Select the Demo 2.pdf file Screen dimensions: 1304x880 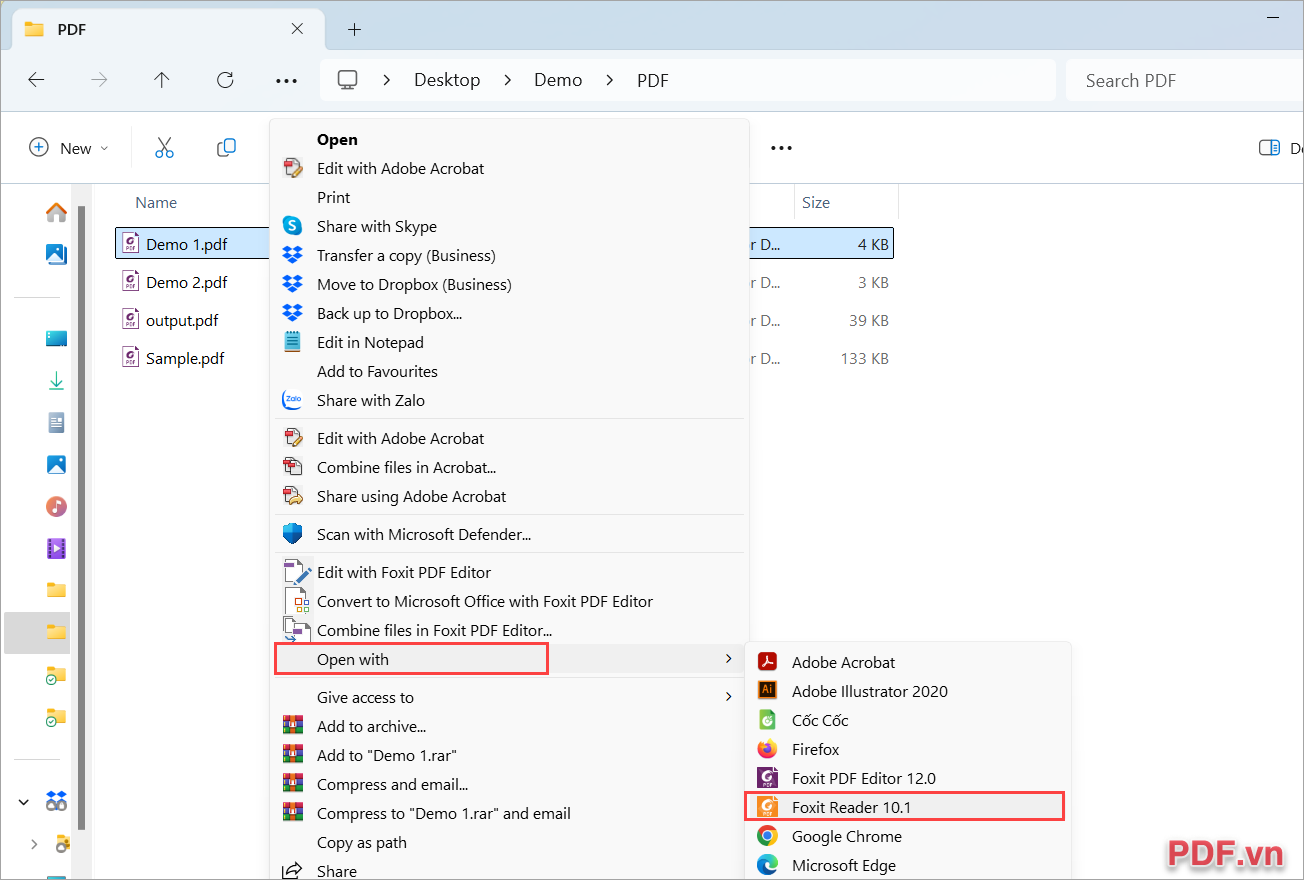coord(186,282)
